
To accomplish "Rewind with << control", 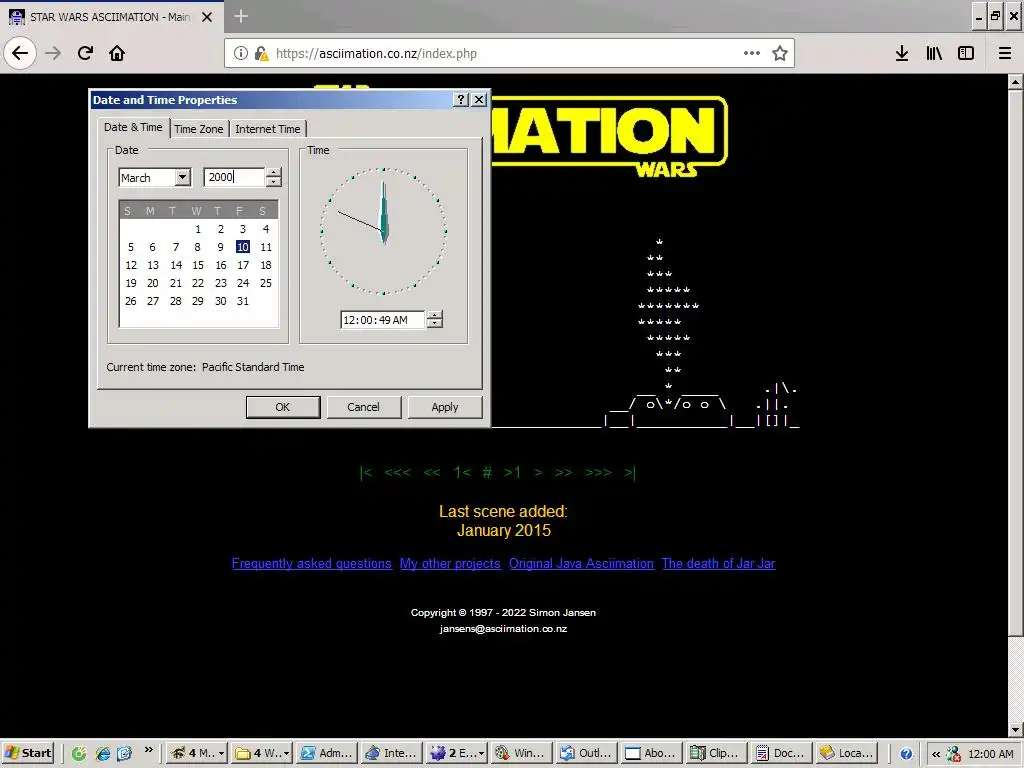I will [x=432, y=472].
